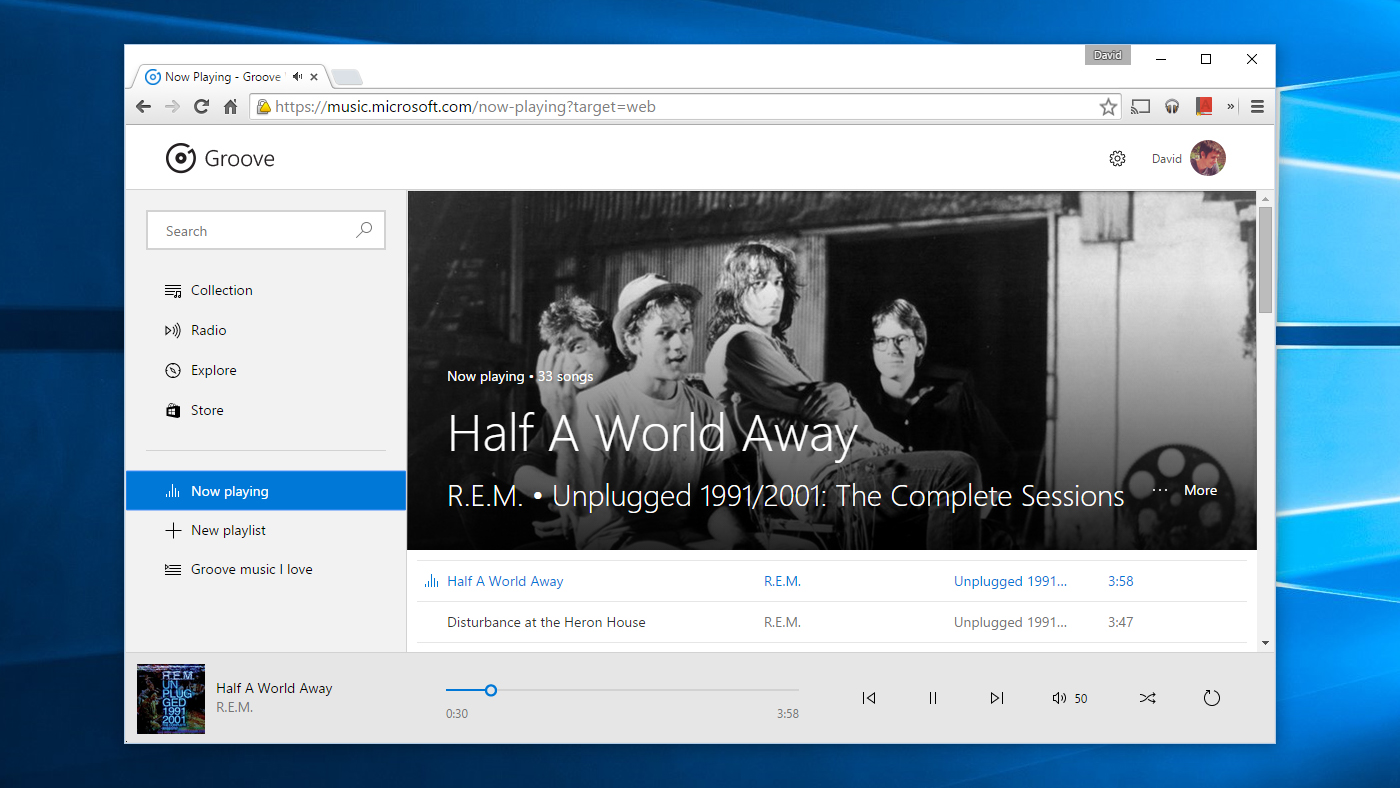This screenshot has width=1400, height=788.
Task: Click scrollbar down arrow
Action: [x=1265, y=643]
